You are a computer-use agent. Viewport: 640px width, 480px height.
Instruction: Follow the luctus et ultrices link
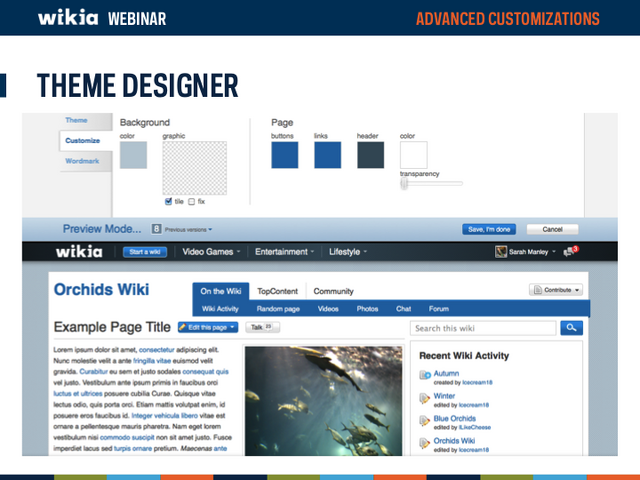tap(78, 393)
